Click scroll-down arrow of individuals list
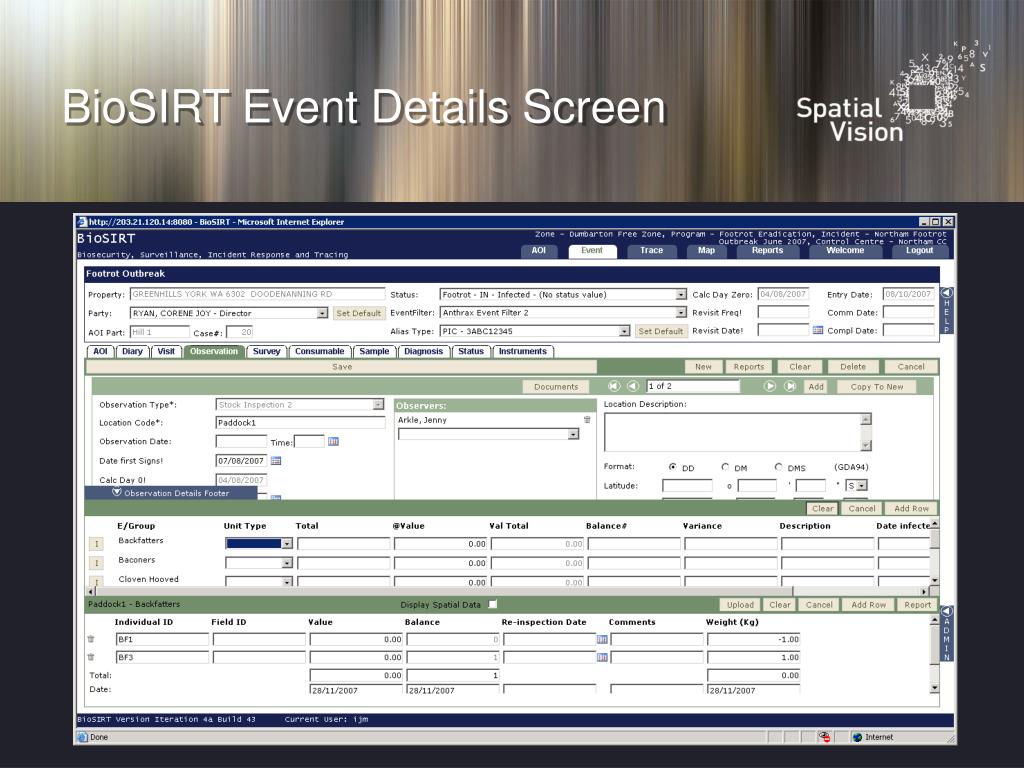The image size is (1024, 768). click(x=935, y=688)
